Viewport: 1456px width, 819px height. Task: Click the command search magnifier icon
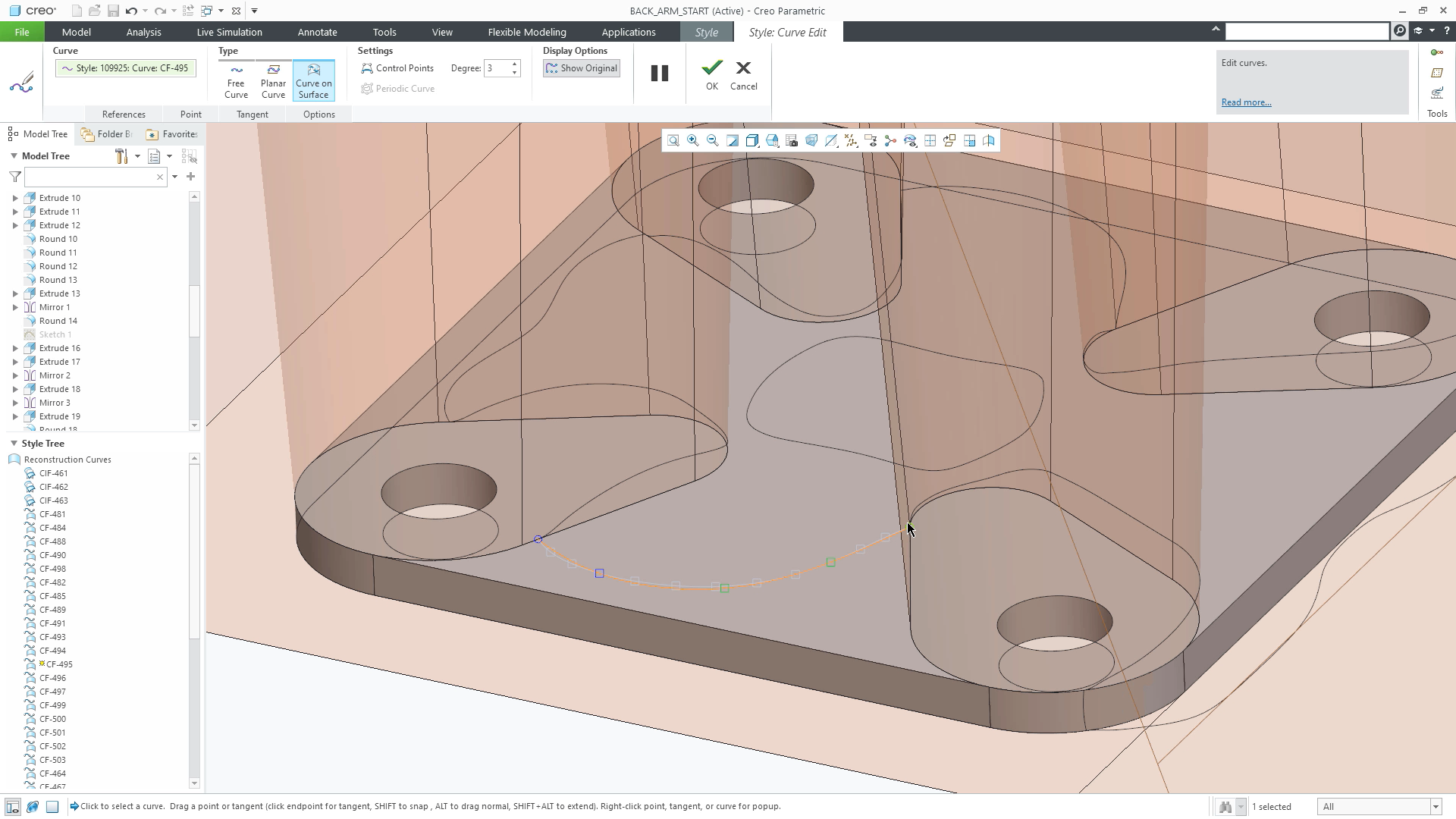pyautogui.click(x=1400, y=31)
